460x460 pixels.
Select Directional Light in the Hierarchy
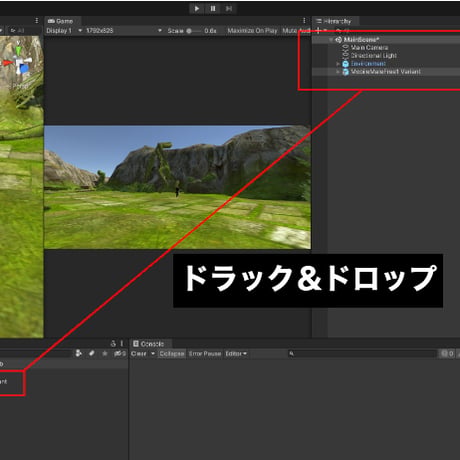click(374, 56)
